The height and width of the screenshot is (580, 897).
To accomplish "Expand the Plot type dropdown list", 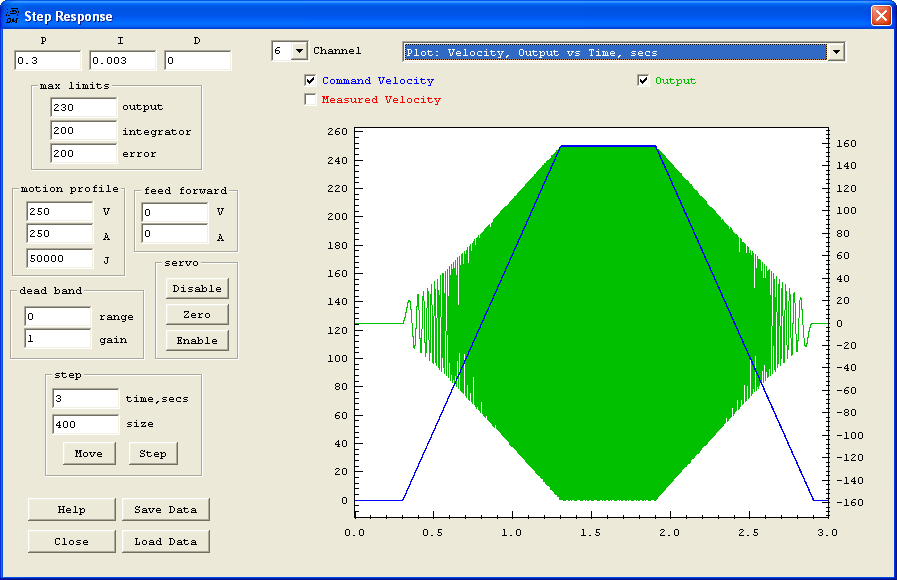I will coord(836,52).
